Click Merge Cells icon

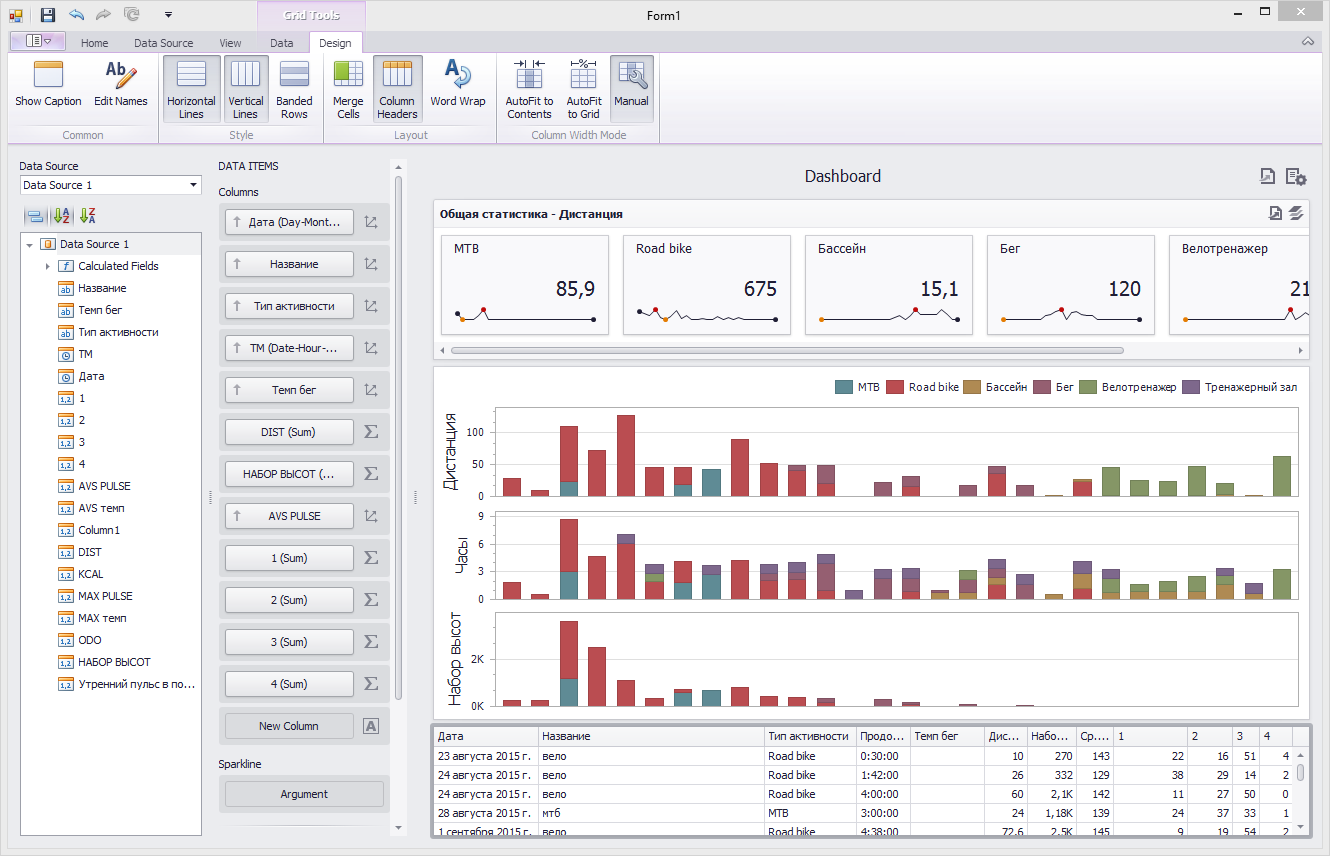(x=348, y=76)
